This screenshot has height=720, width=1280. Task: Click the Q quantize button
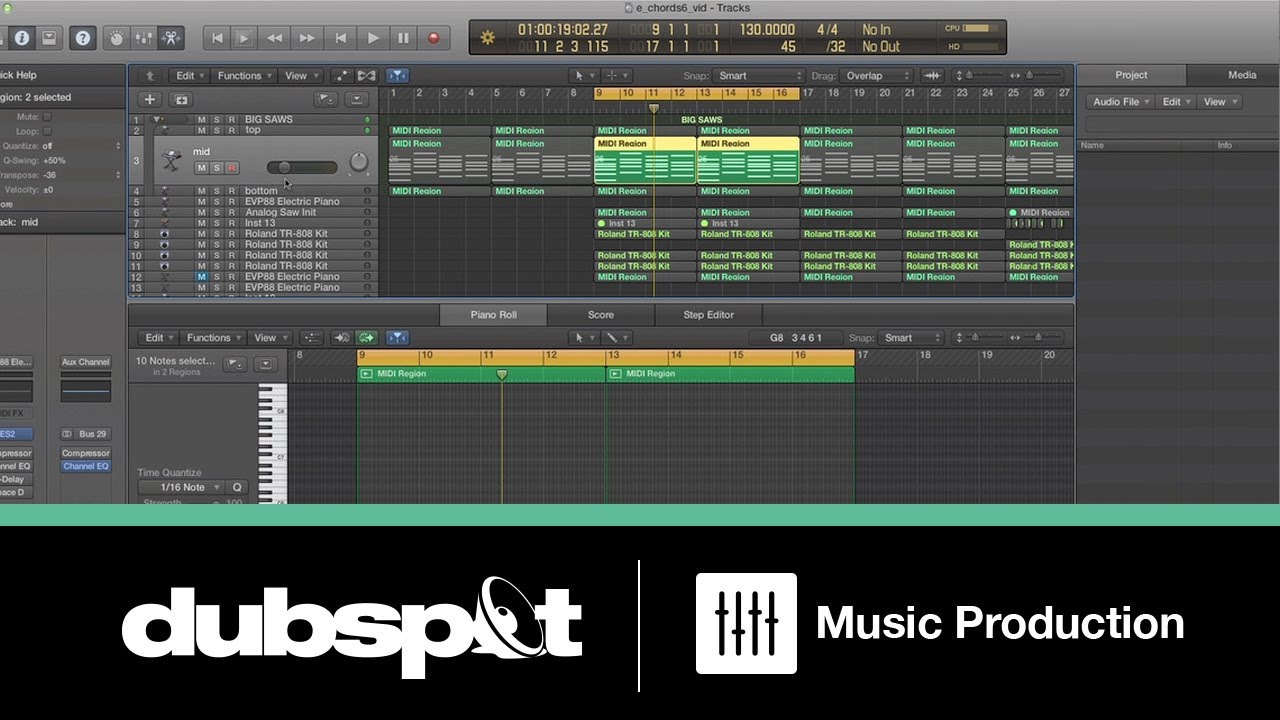pyautogui.click(x=237, y=488)
